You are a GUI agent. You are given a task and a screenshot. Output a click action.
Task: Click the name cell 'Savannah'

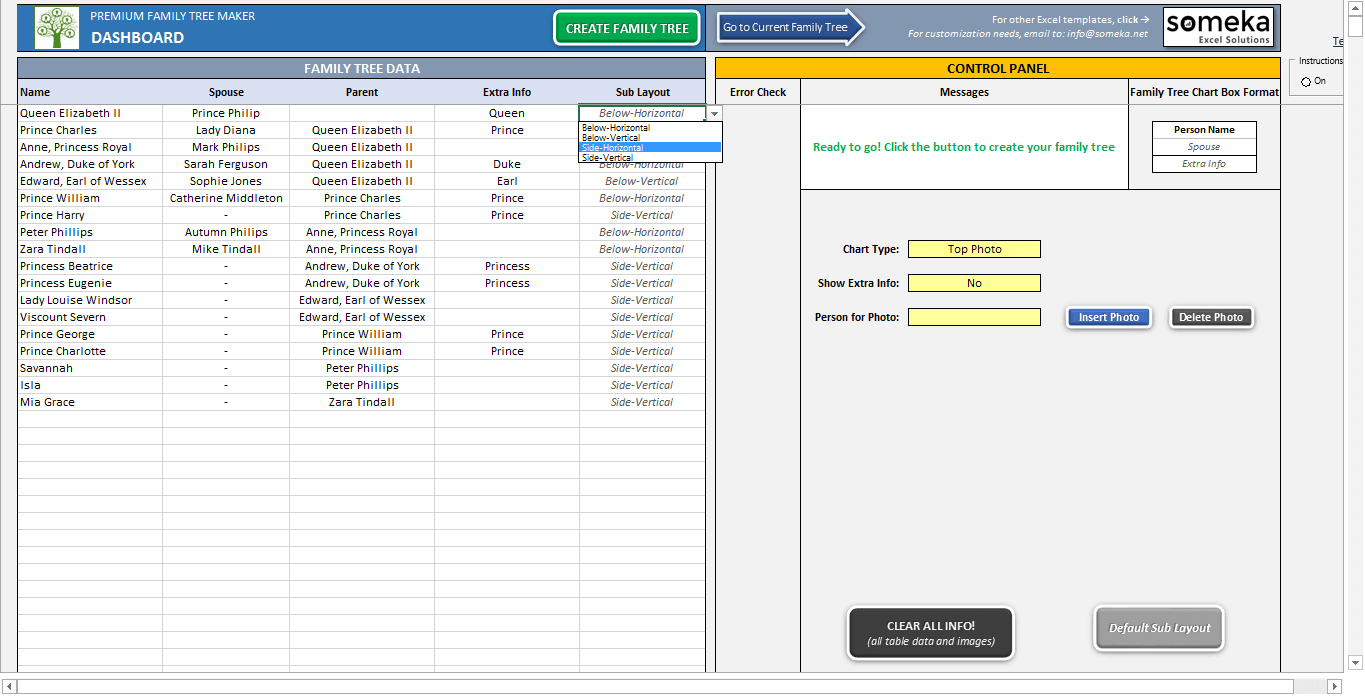coord(90,368)
